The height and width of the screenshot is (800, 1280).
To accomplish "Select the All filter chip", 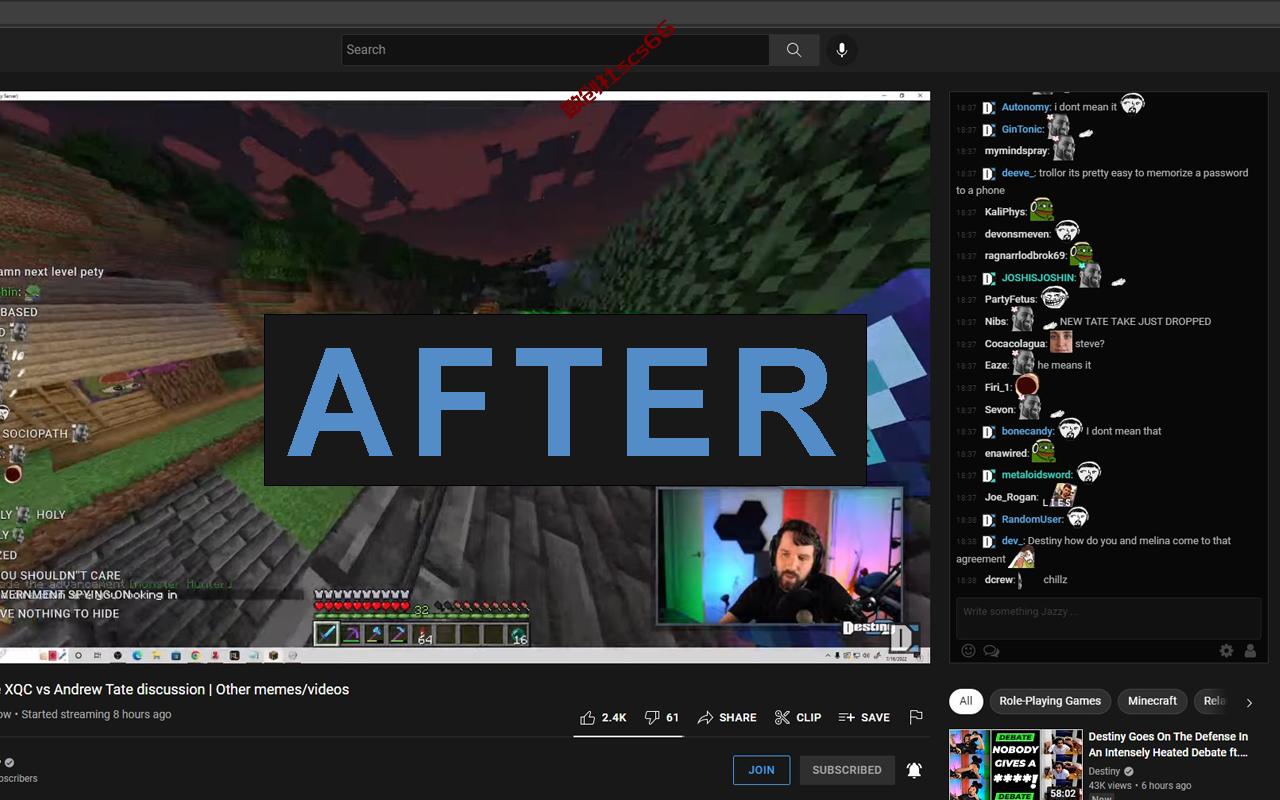I will pos(966,701).
